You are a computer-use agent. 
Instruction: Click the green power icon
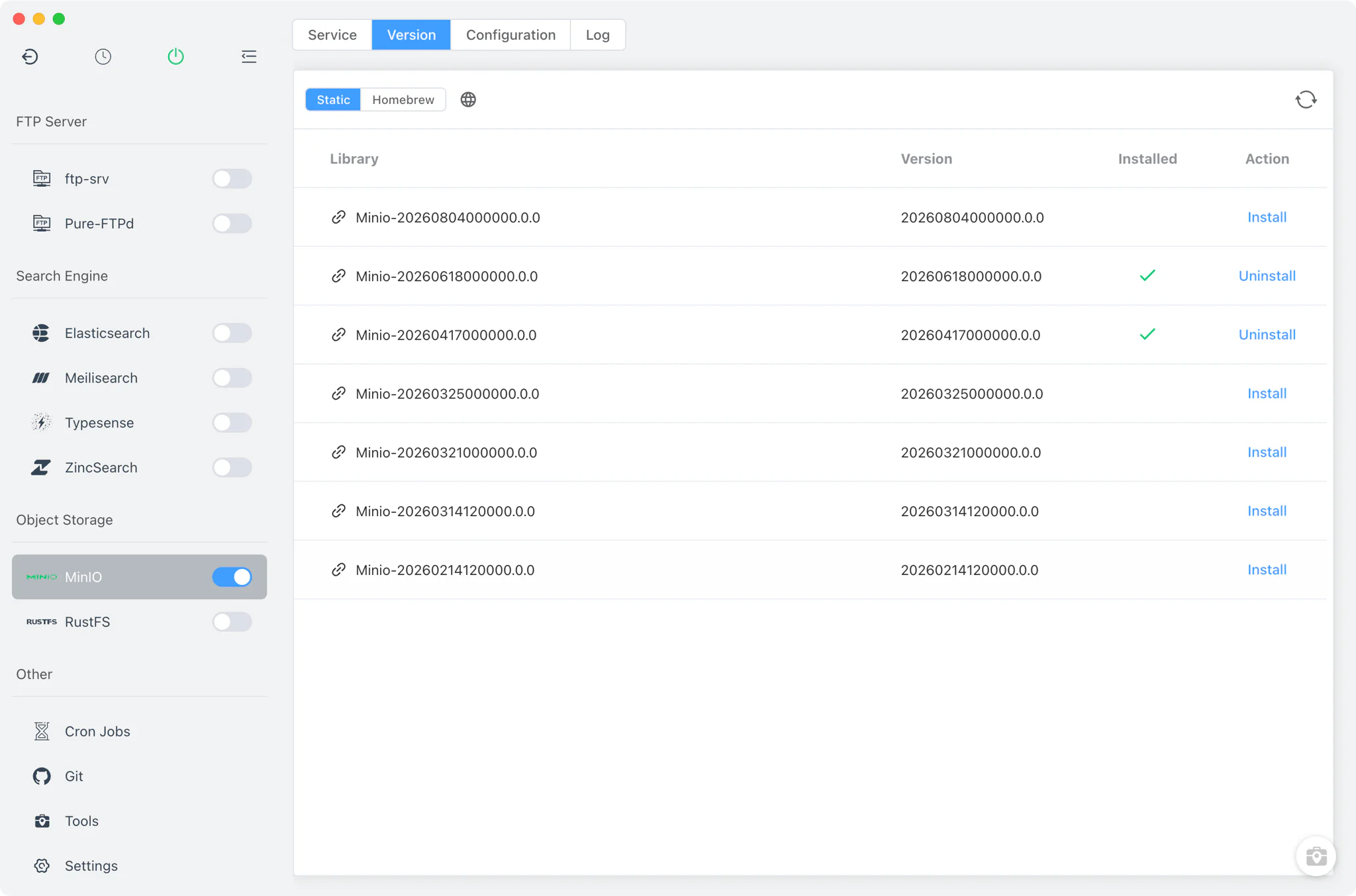click(x=175, y=57)
